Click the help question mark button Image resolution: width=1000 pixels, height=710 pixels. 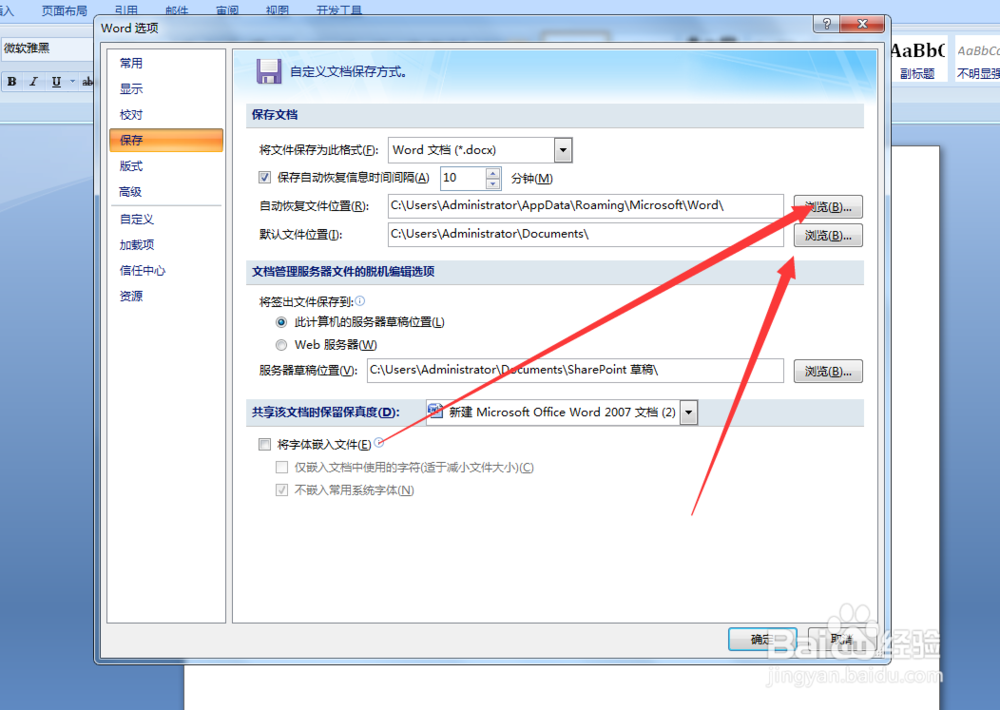(827, 24)
